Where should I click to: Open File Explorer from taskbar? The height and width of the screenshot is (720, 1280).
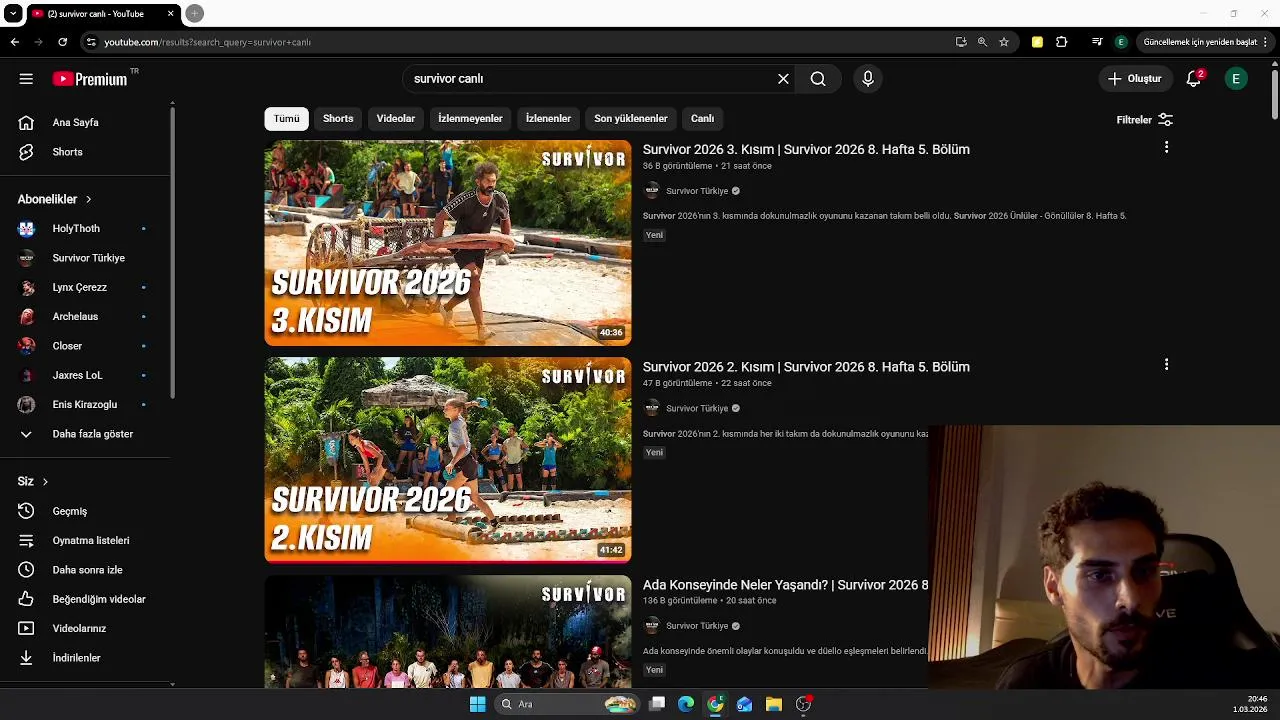tap(773, 704)
